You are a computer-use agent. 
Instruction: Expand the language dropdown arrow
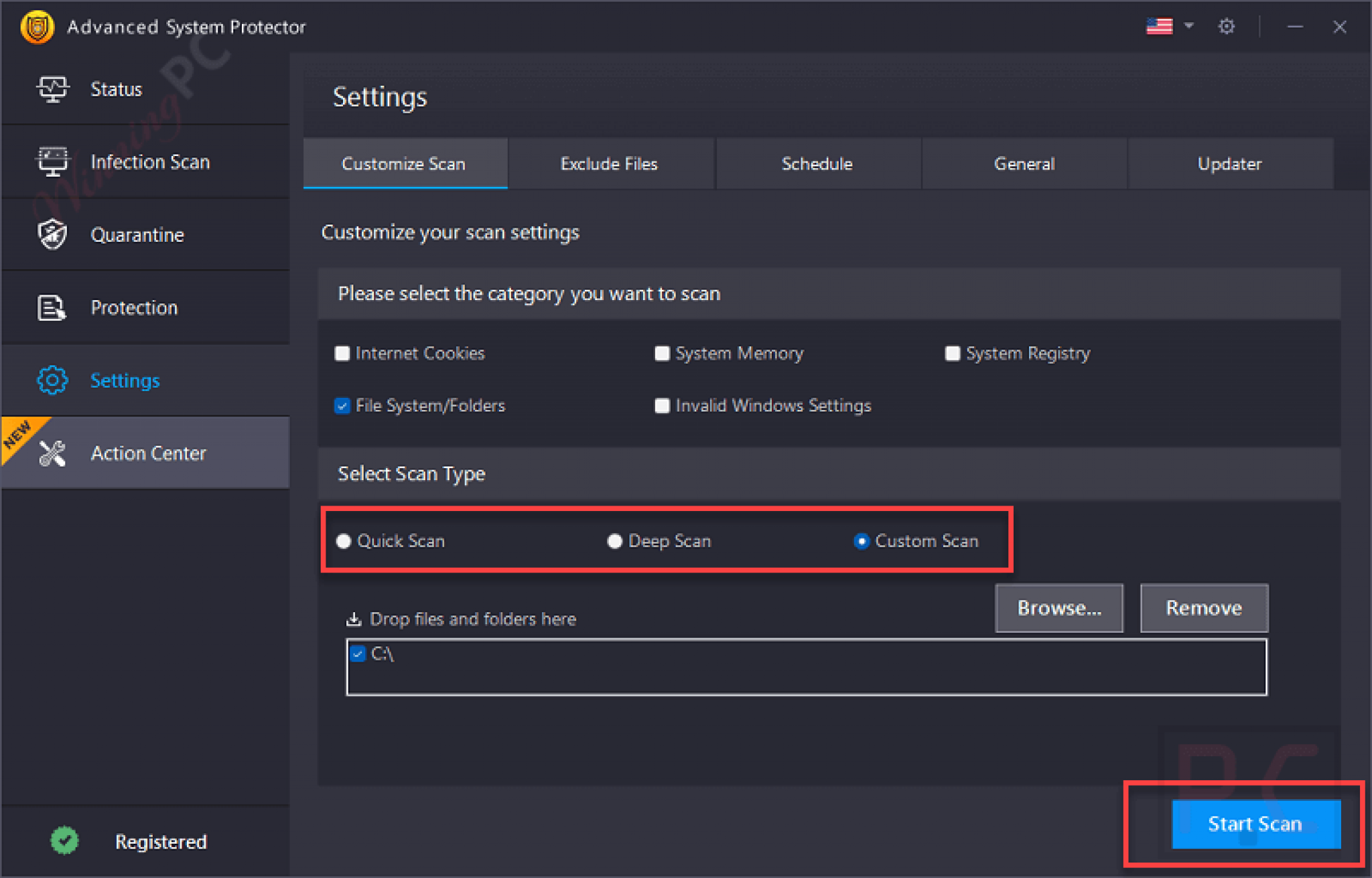click(x=1189, y=26)
